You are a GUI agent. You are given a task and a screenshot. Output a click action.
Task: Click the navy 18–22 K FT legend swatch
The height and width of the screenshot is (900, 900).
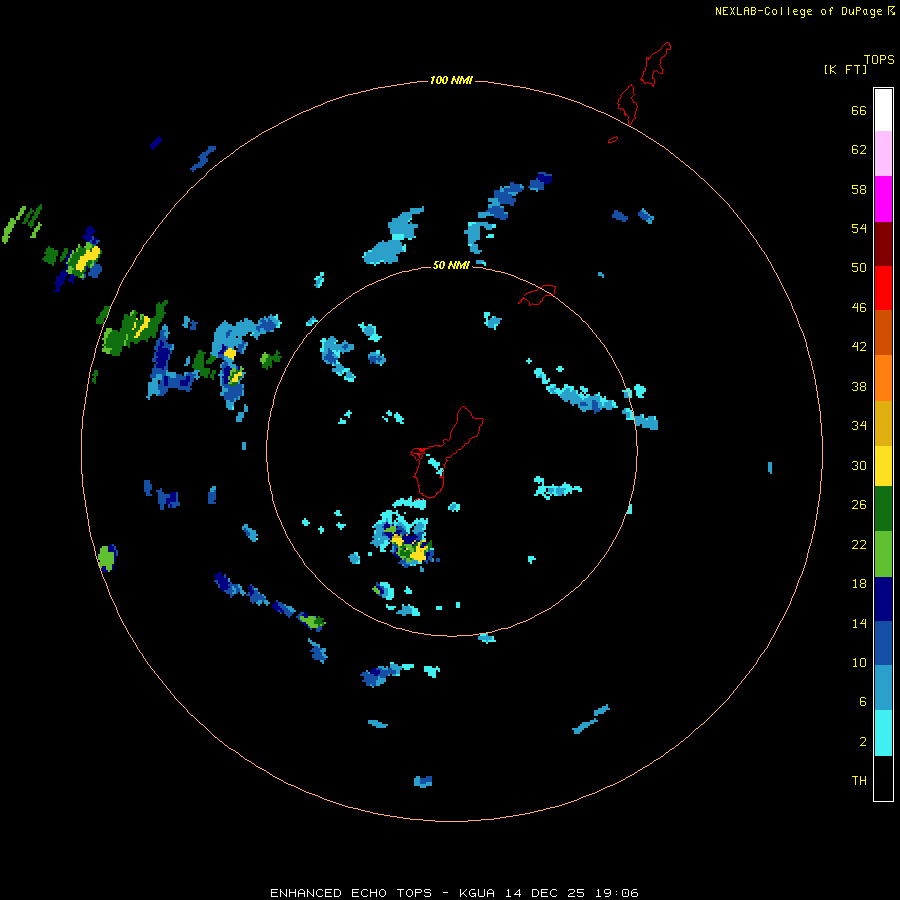(883, 599)
